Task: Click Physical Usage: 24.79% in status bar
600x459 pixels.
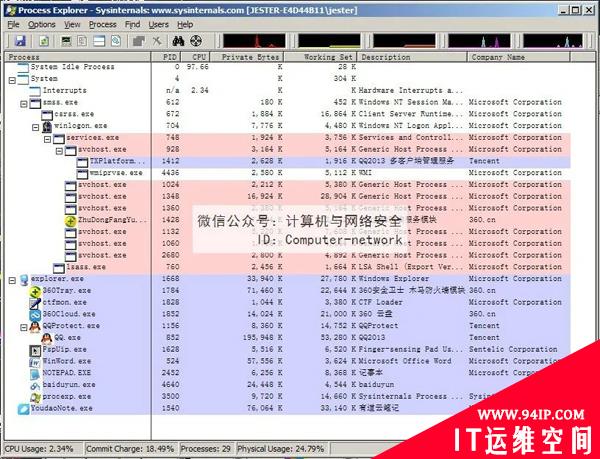Action: pos(280,449)
